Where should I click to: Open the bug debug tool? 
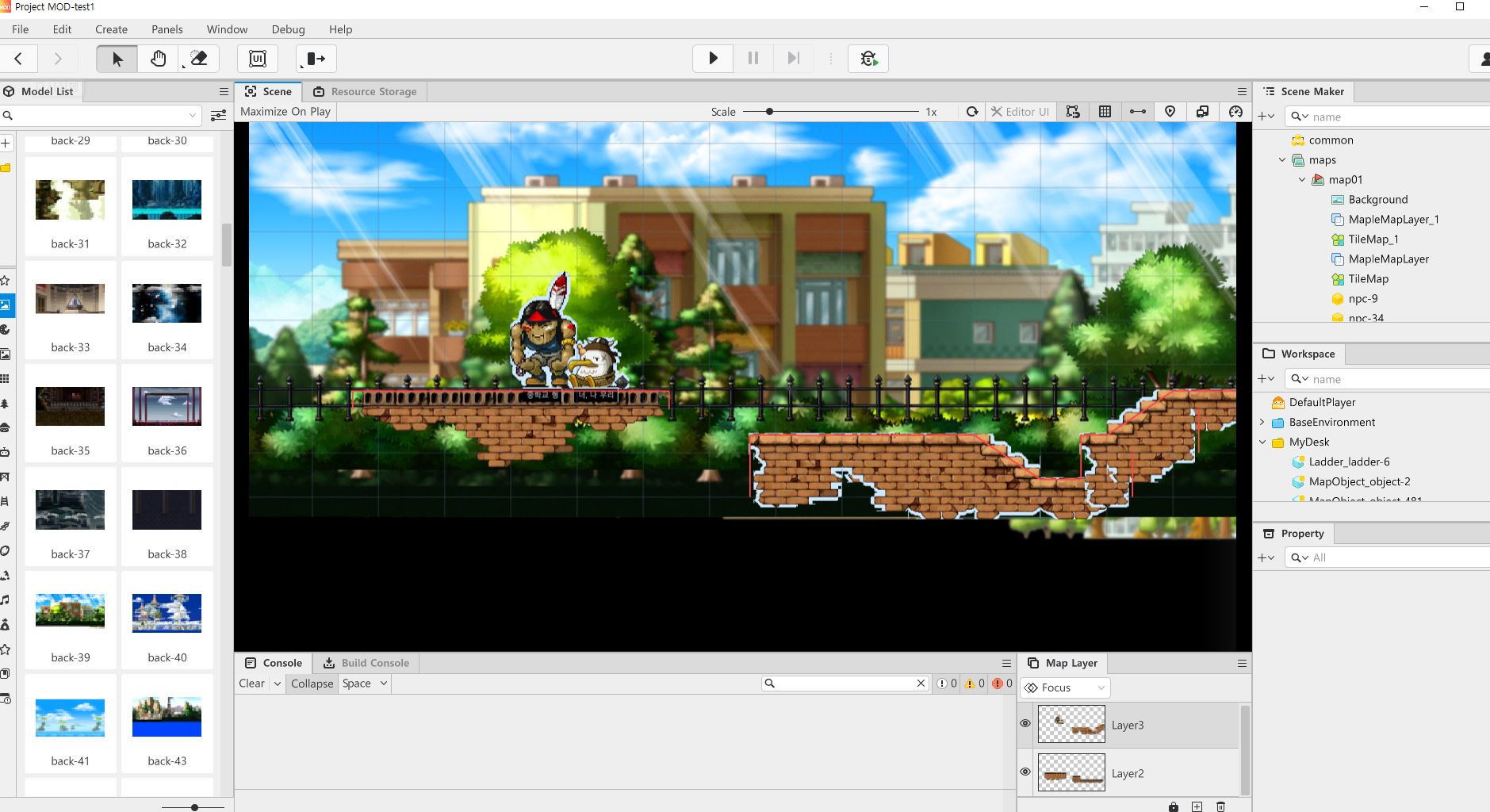point(868,59)
